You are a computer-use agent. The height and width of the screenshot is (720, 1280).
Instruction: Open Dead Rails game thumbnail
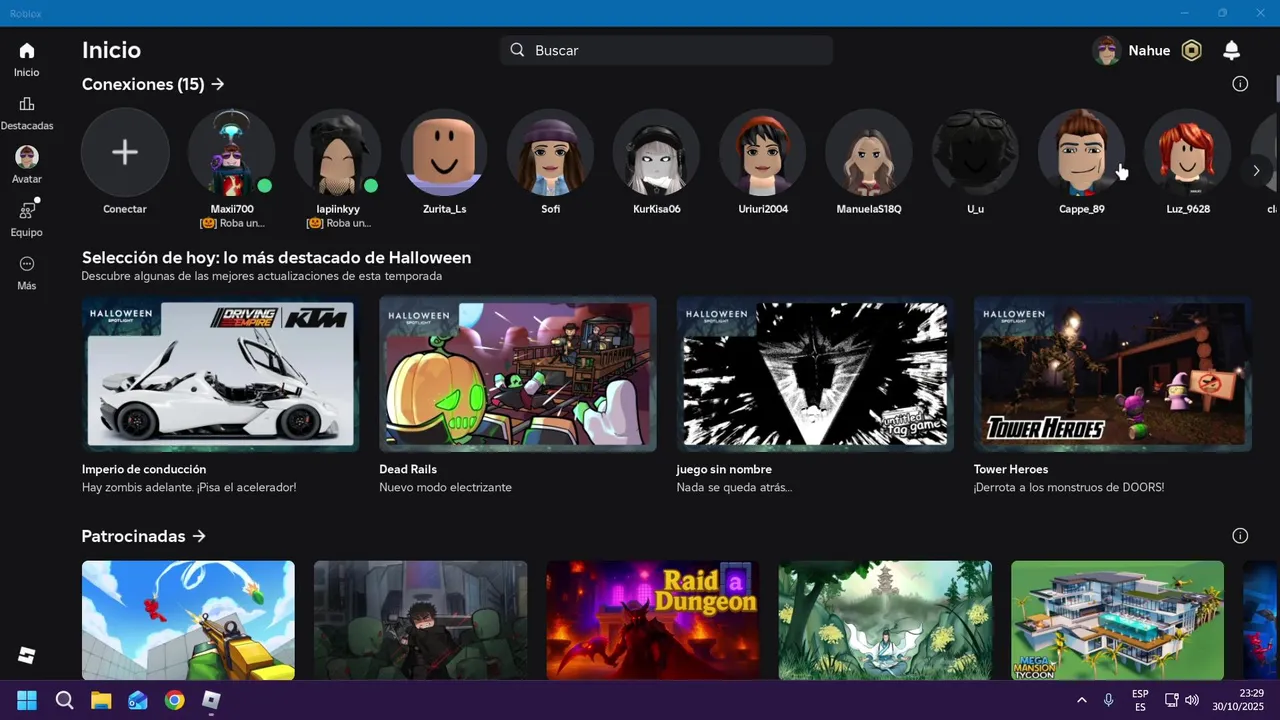click(x=517, y=374)
